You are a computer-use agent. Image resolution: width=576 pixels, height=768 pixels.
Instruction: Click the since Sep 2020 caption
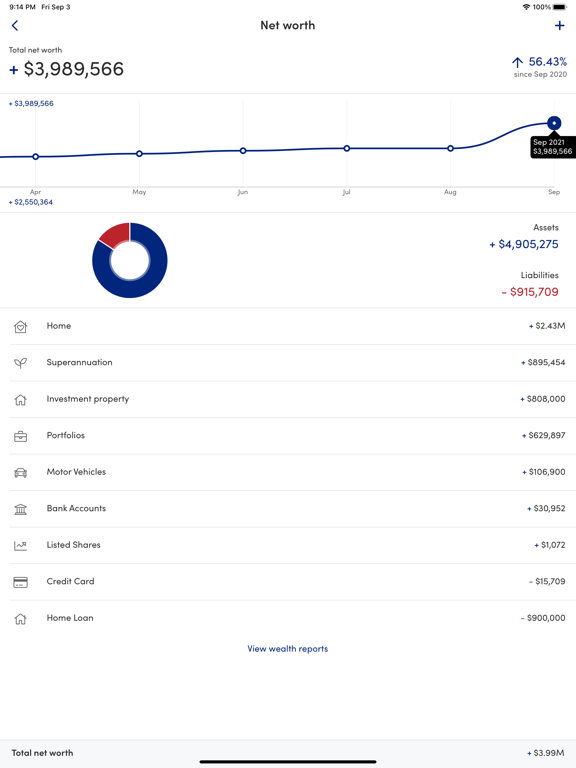coord(540,74)
